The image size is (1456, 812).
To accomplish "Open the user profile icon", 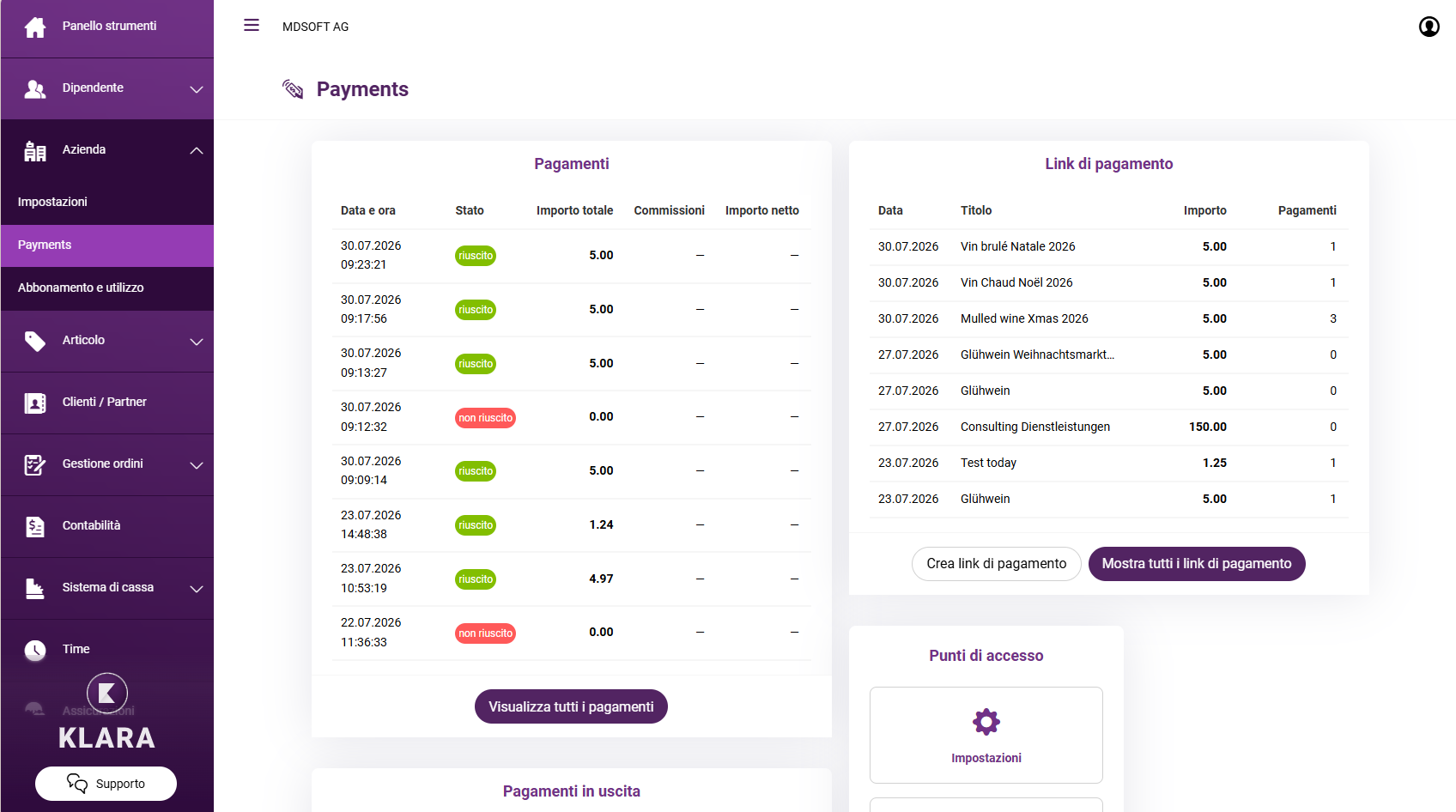I will 1429,27.
